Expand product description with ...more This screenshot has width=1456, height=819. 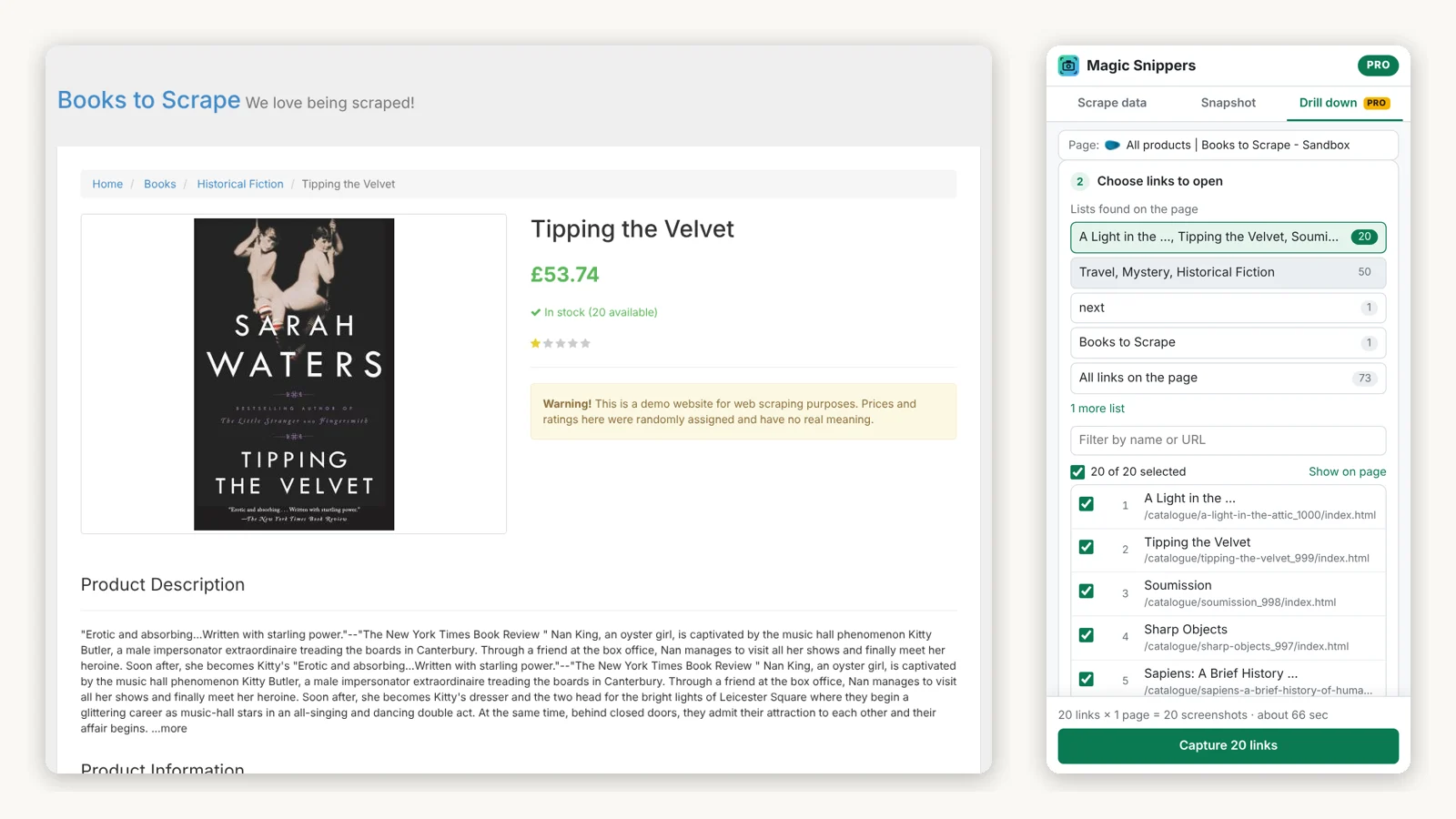169,728
